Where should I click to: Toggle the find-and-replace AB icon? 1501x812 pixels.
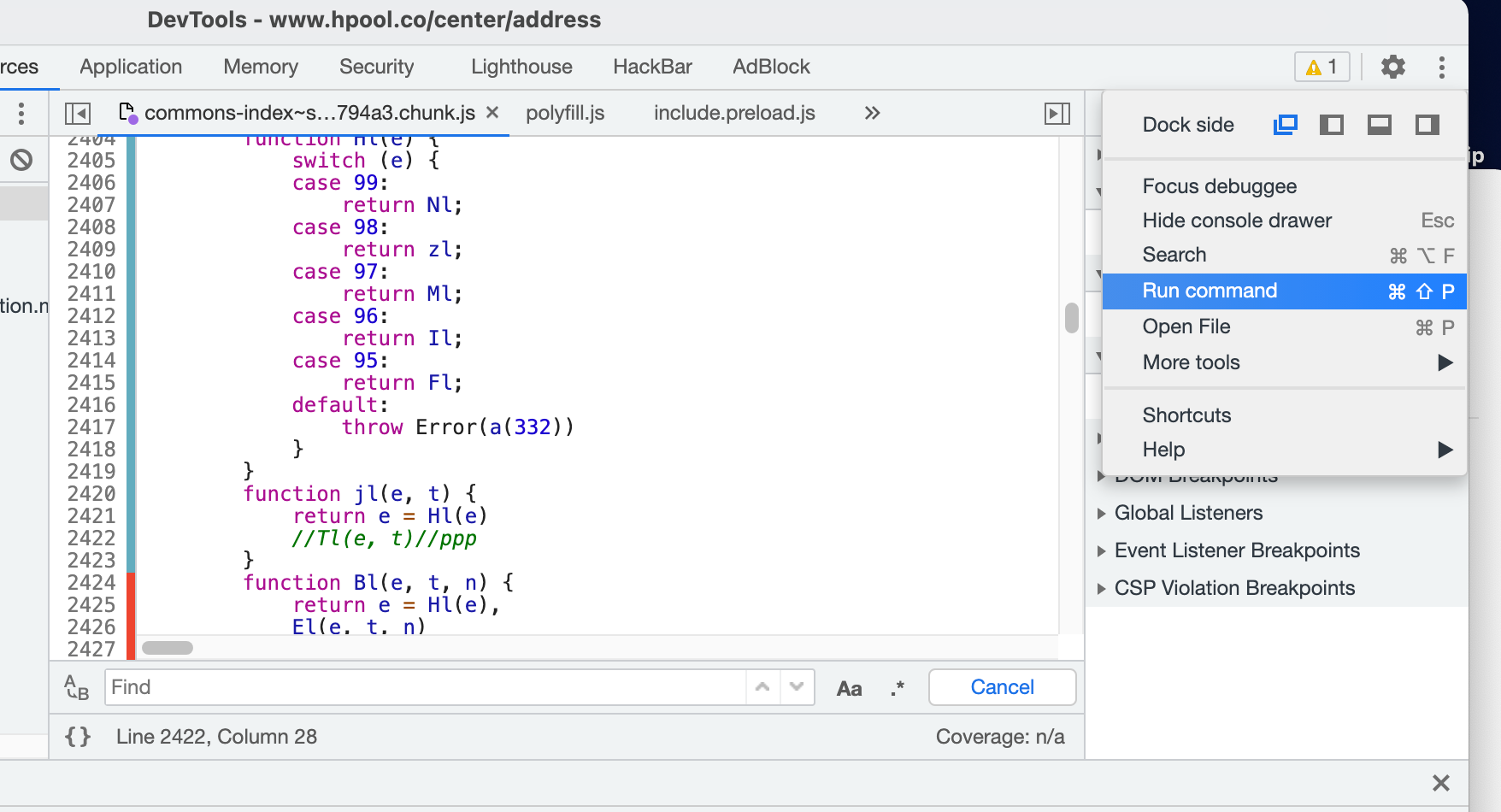[77, 687]
